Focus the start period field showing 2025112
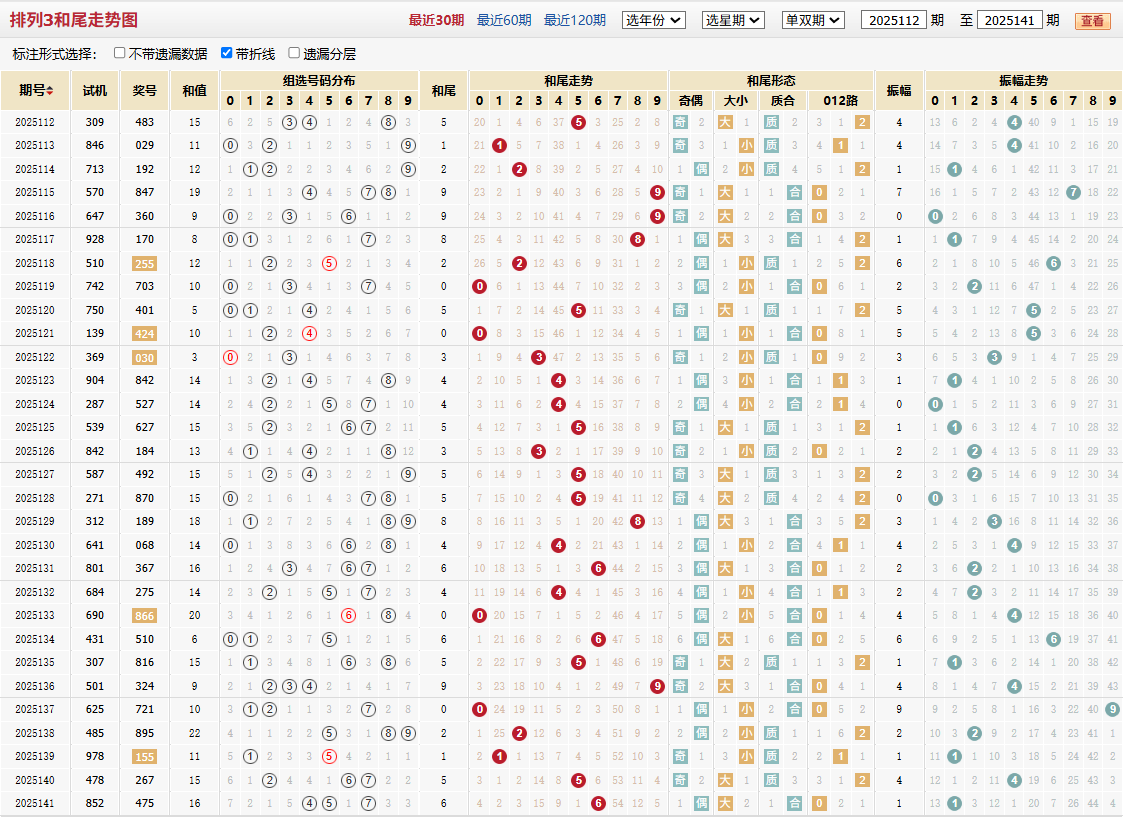This screenshot has height=817, width=1123. click(x=894, y=20)
